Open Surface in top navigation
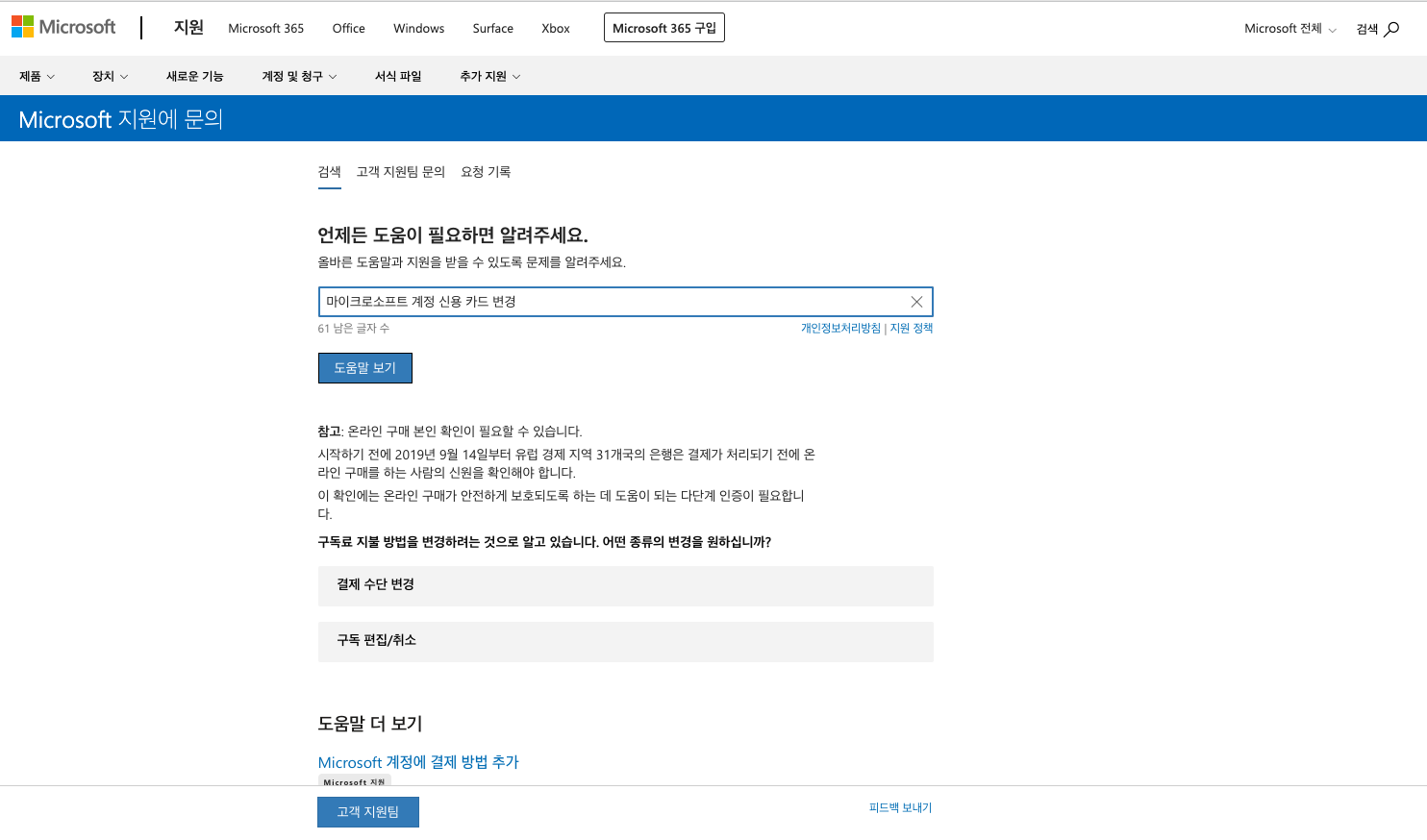The height and width of the screenshot is (840, 1427). (492, 29)
